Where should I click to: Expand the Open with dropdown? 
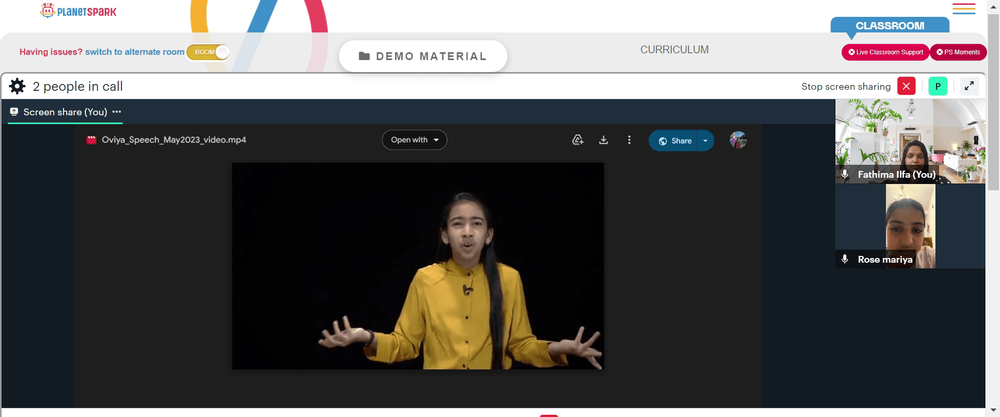click(x=415, y=140)
